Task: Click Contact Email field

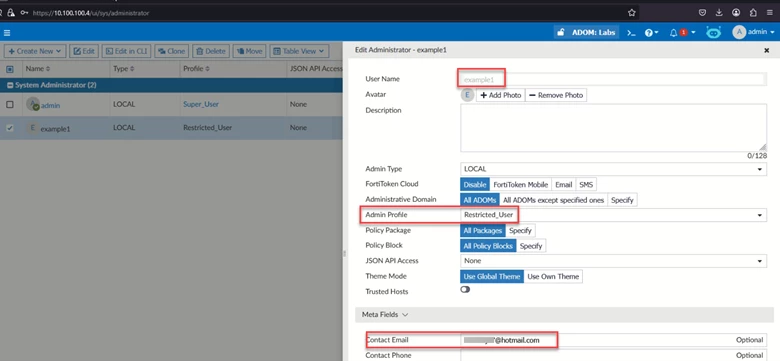Action: 613,340
